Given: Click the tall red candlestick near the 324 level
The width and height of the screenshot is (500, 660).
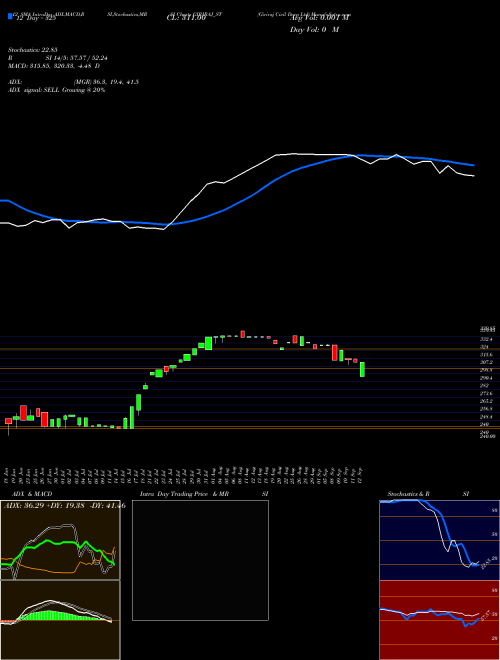Looking at the screenshot, I should click(335, 353).
